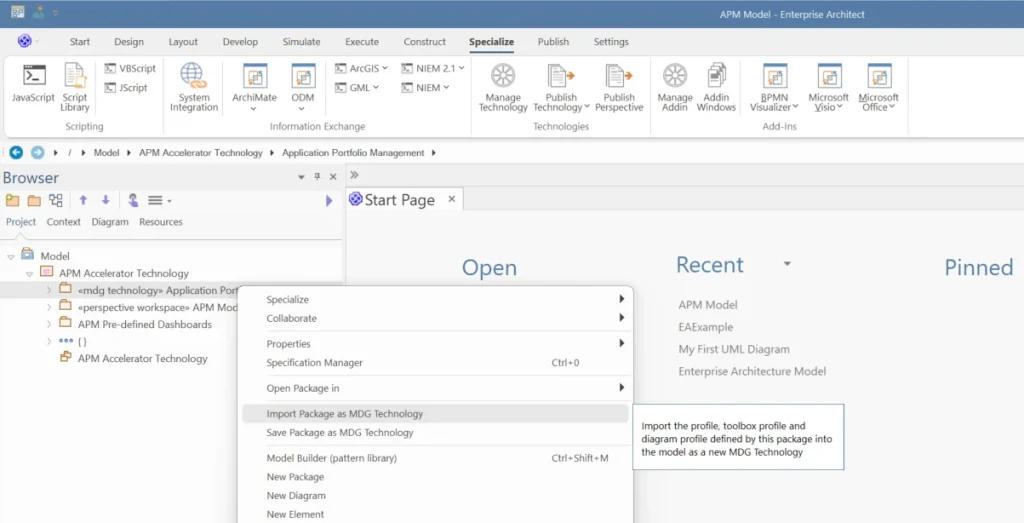Open the Recent list dropdown arrow

pos(787,264)
